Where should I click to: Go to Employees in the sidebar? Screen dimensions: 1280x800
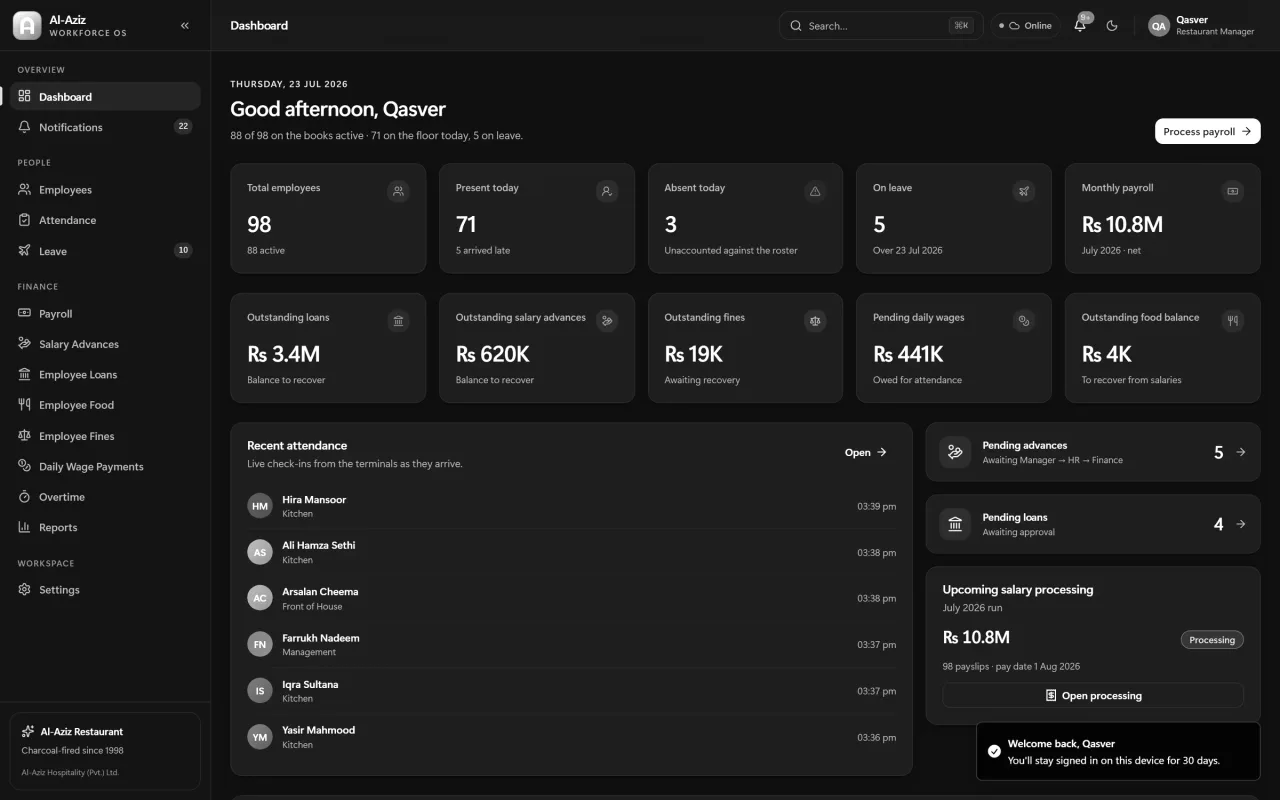(x=104, y=190)
